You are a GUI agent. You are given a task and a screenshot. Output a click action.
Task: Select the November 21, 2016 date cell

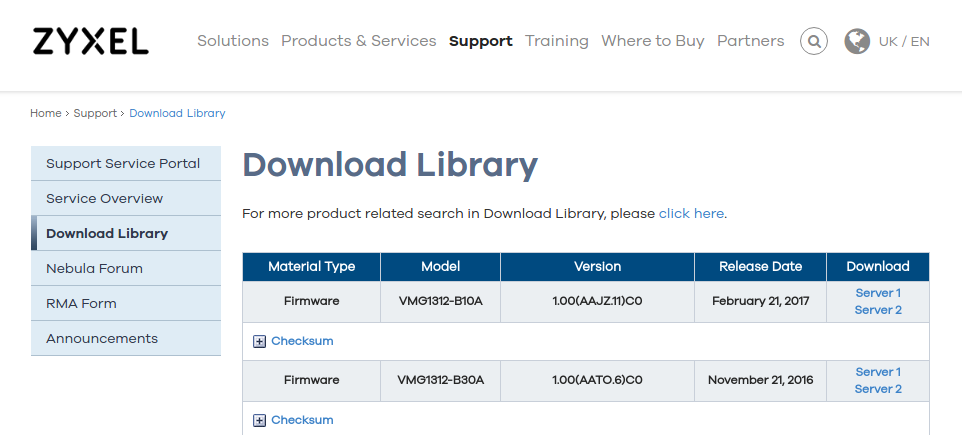[761, 381]
